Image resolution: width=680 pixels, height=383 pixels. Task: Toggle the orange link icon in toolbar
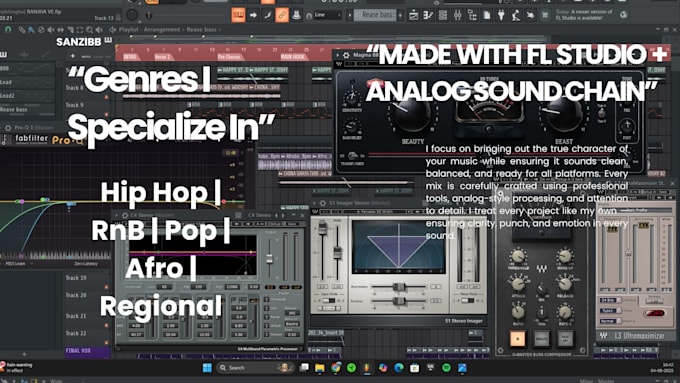point(282,15)
